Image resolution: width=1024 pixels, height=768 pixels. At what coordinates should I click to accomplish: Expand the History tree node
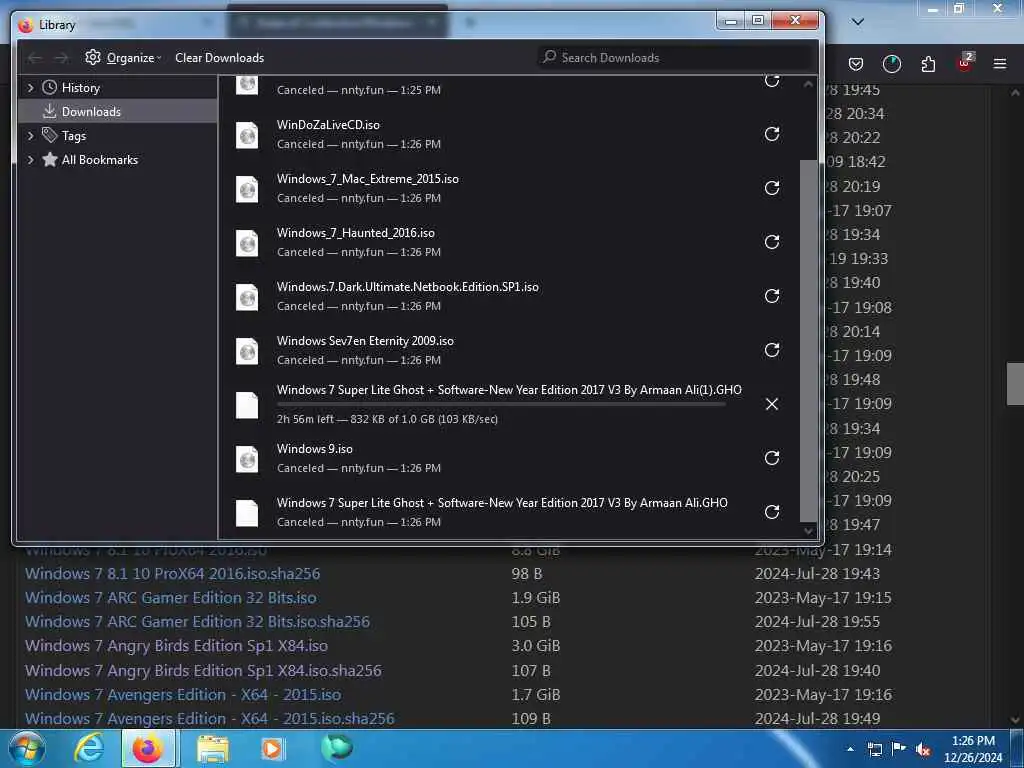coord(30,88)
